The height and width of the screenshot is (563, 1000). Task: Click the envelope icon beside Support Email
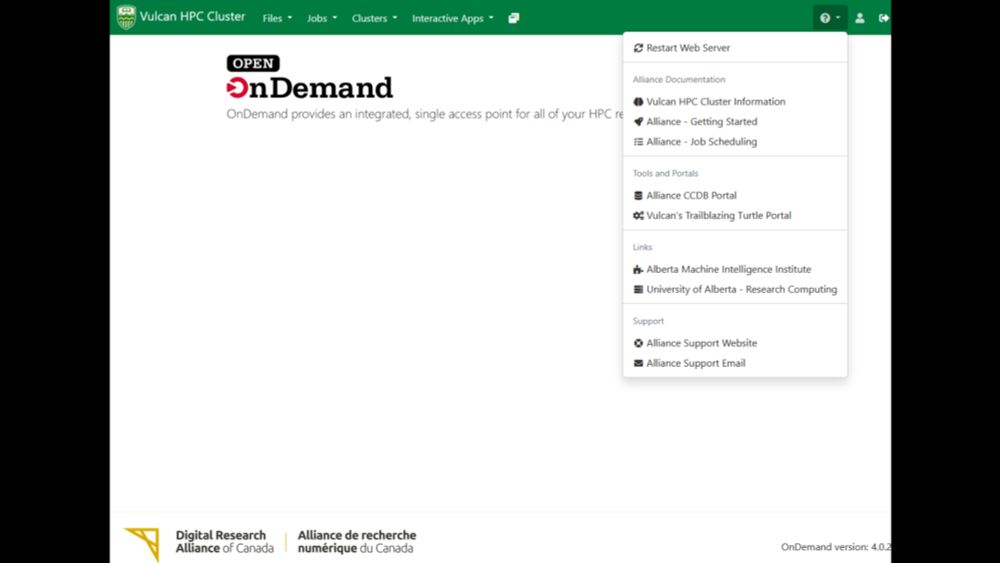pos(638,363)
